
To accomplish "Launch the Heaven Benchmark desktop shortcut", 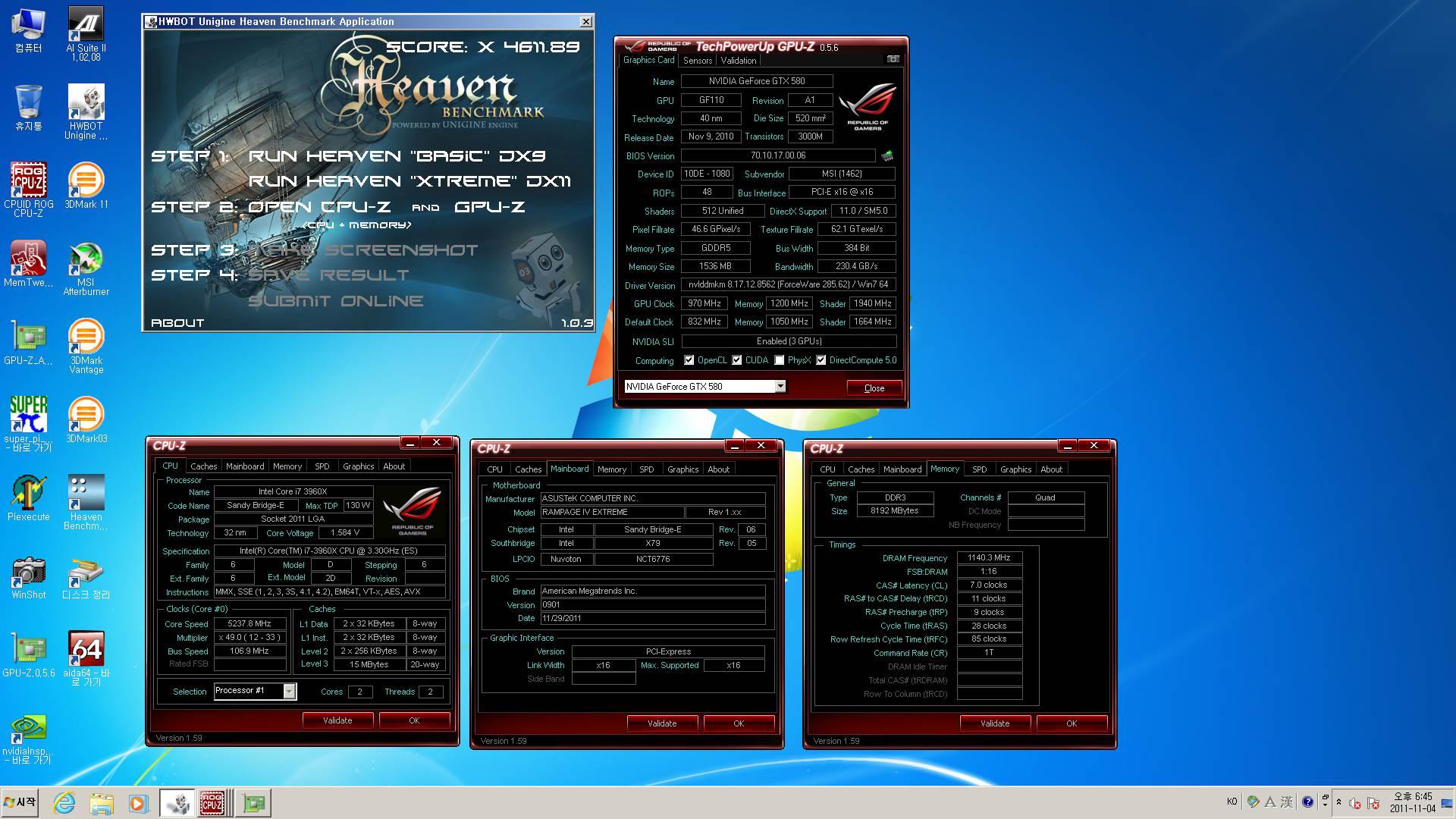I will 86,503.
